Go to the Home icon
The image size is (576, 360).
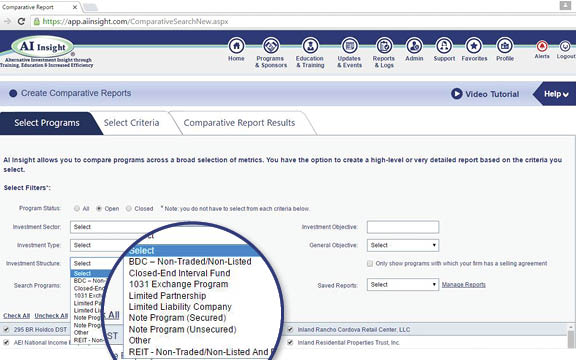click(236, 46)
